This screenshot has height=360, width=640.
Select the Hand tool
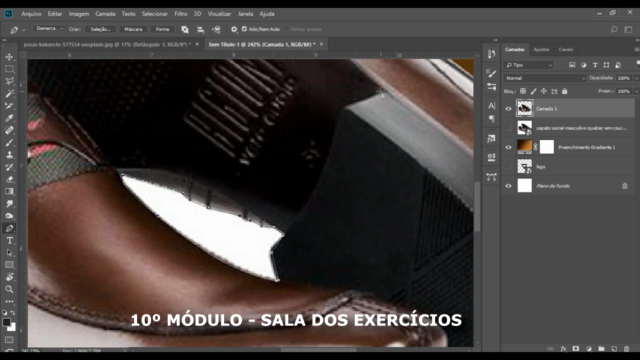[x=9, y=277]
